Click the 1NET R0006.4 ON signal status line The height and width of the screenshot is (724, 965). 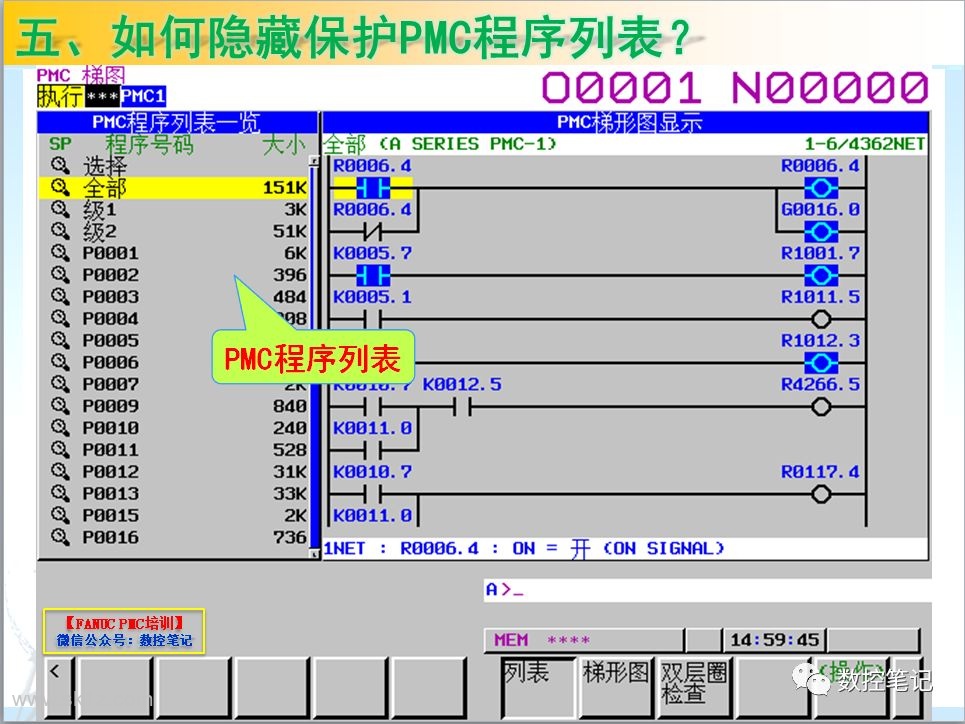pyautogui.click(x=625, y=549)
